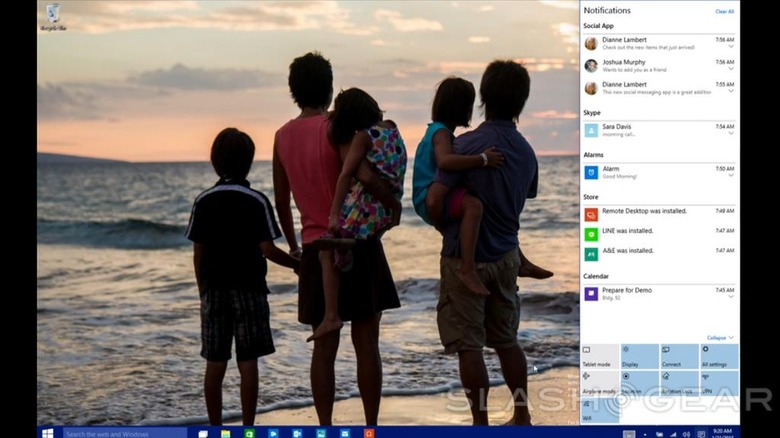Click the taskbar clock showing 9:20 AM
Screen dimensions: 780x438
pyautogui.click(x=722, y=433)
